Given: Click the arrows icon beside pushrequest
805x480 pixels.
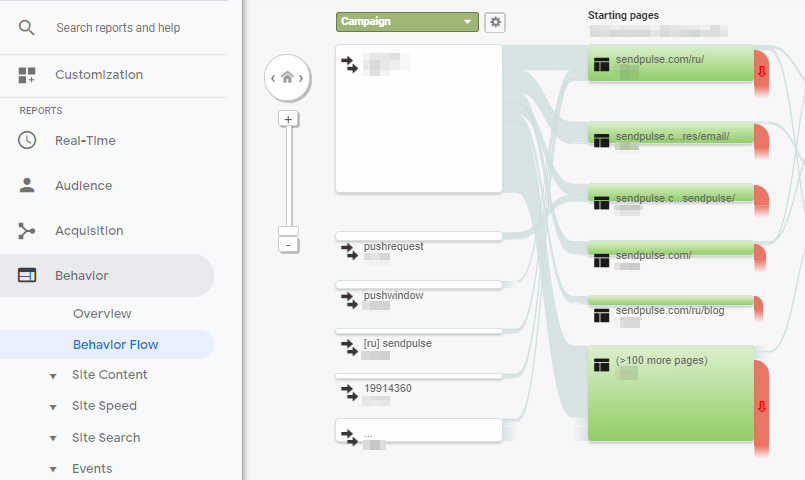Looking at the screenshot, I should [x=350, y=251].
